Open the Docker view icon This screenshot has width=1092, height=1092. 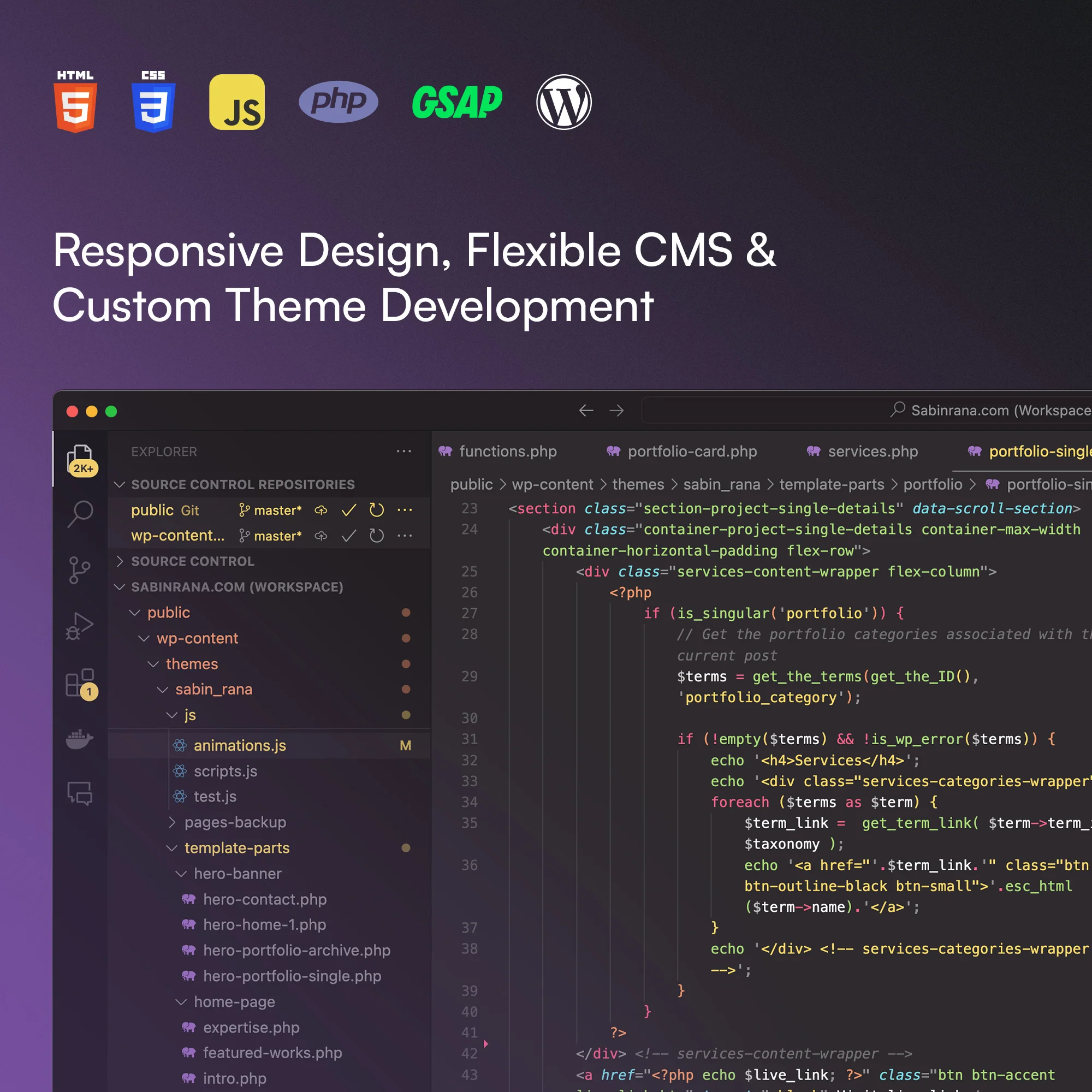[80, 738]
